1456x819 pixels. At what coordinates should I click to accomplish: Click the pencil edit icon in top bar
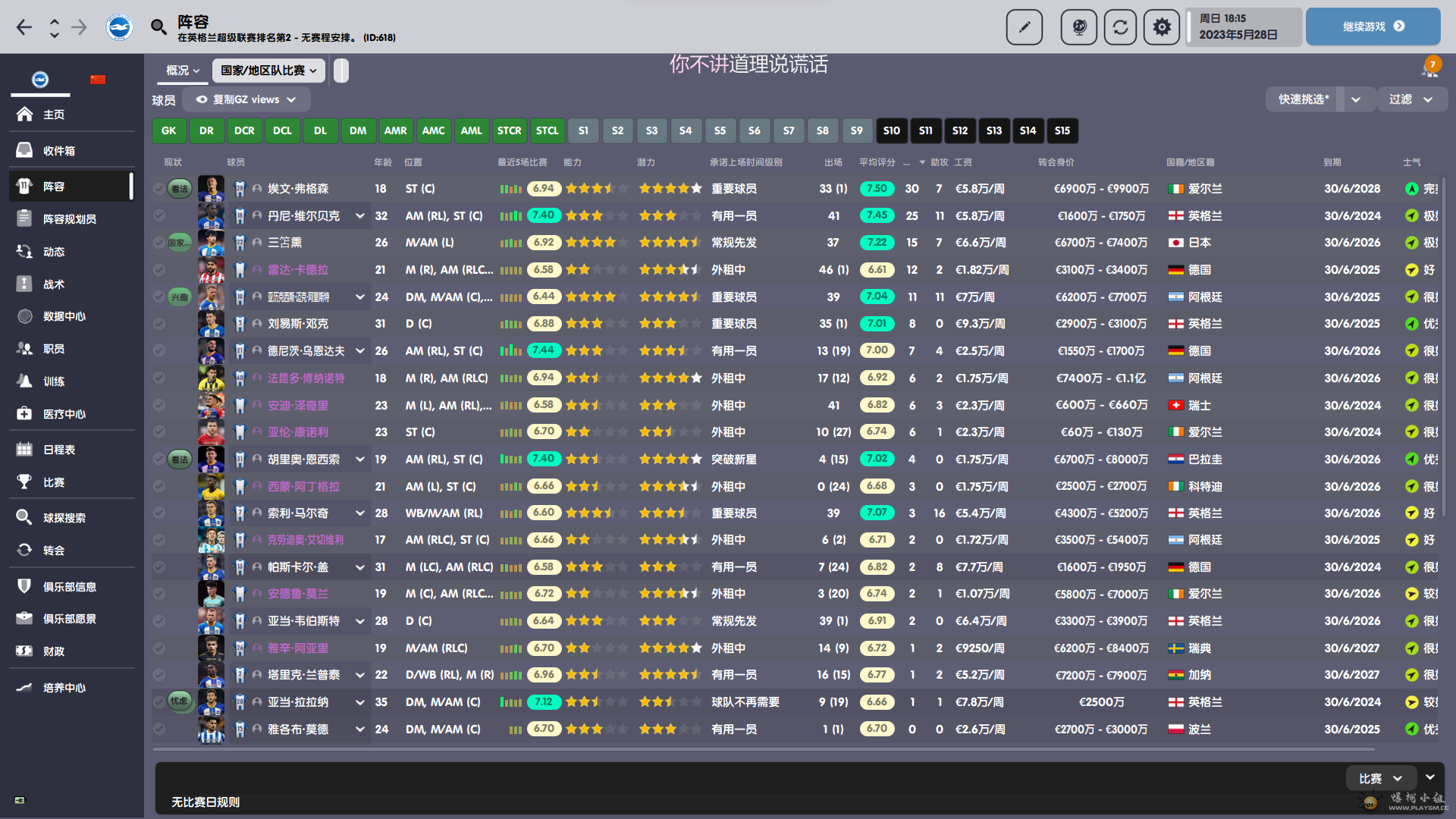(1024, 27)
